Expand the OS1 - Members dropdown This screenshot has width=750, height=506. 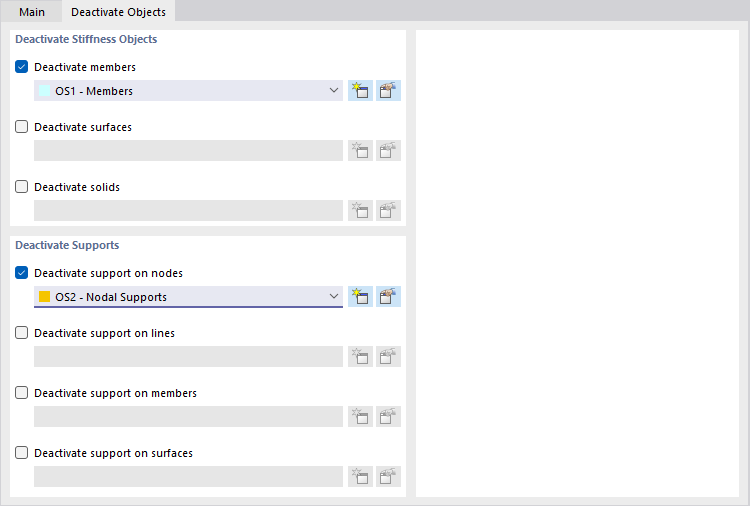point(334,91)
